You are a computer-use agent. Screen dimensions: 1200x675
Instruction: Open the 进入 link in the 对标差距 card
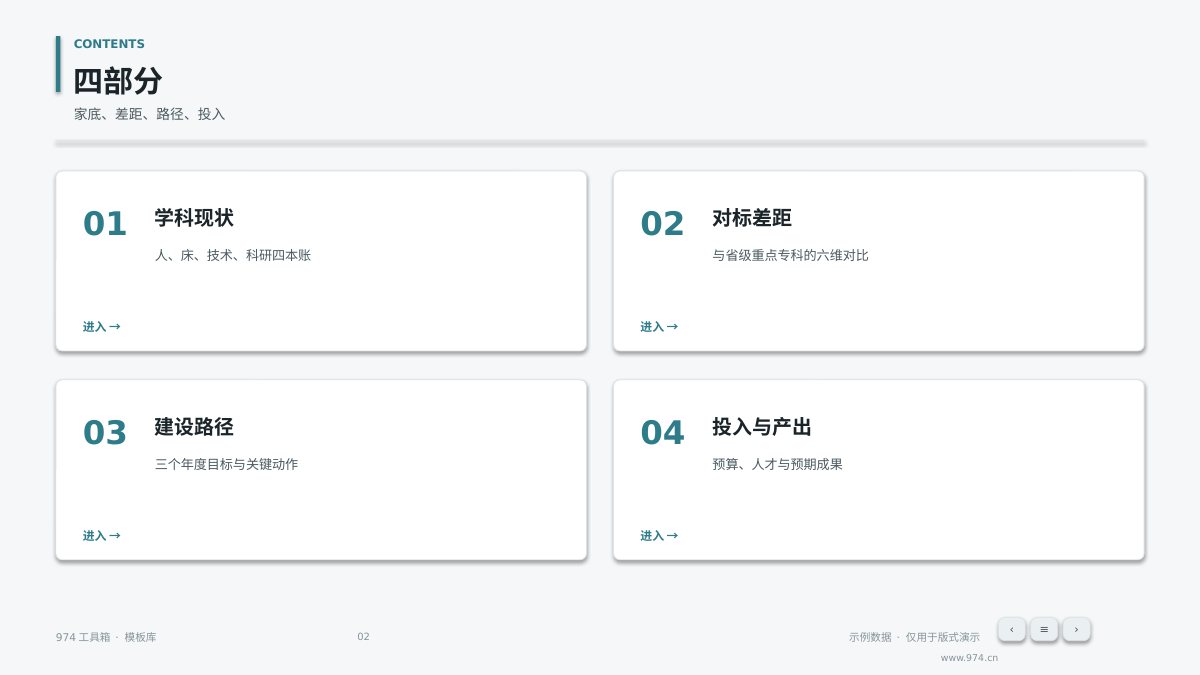pyautogui.click(x=659, y=327)
